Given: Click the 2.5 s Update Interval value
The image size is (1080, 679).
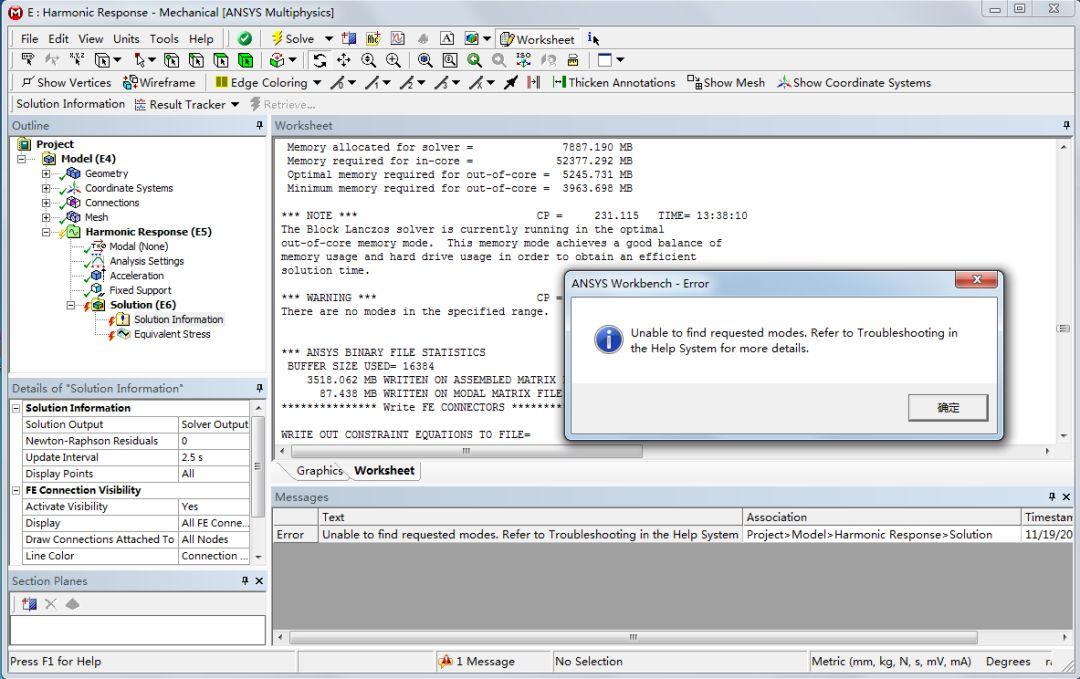Looking at the screenshot, I should pyautogui.click(x=214, y=457).
